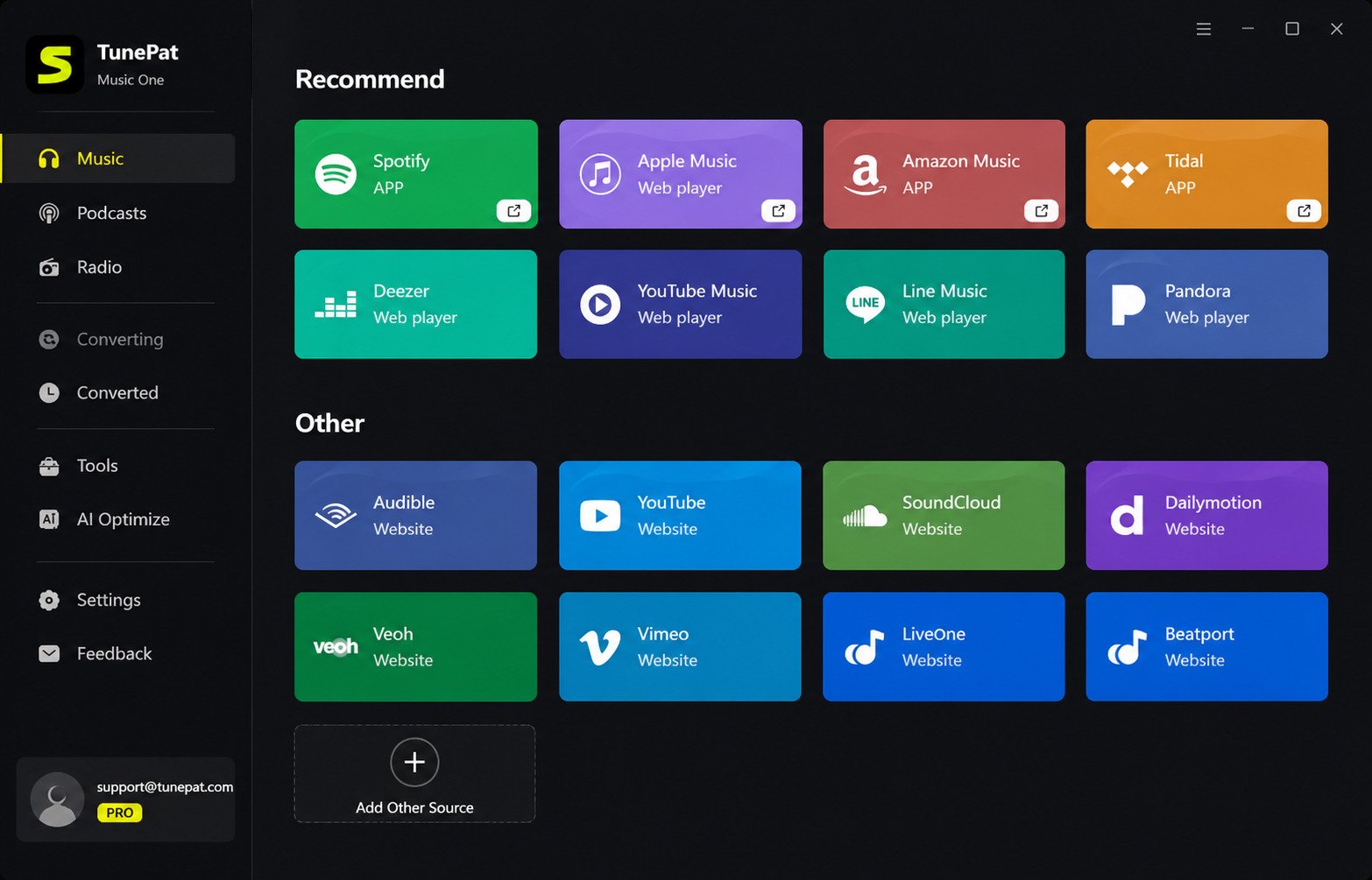Click the Tidal logo icon
Viewport: 1372px width, 880px height.
click(x=1128, y=173)
